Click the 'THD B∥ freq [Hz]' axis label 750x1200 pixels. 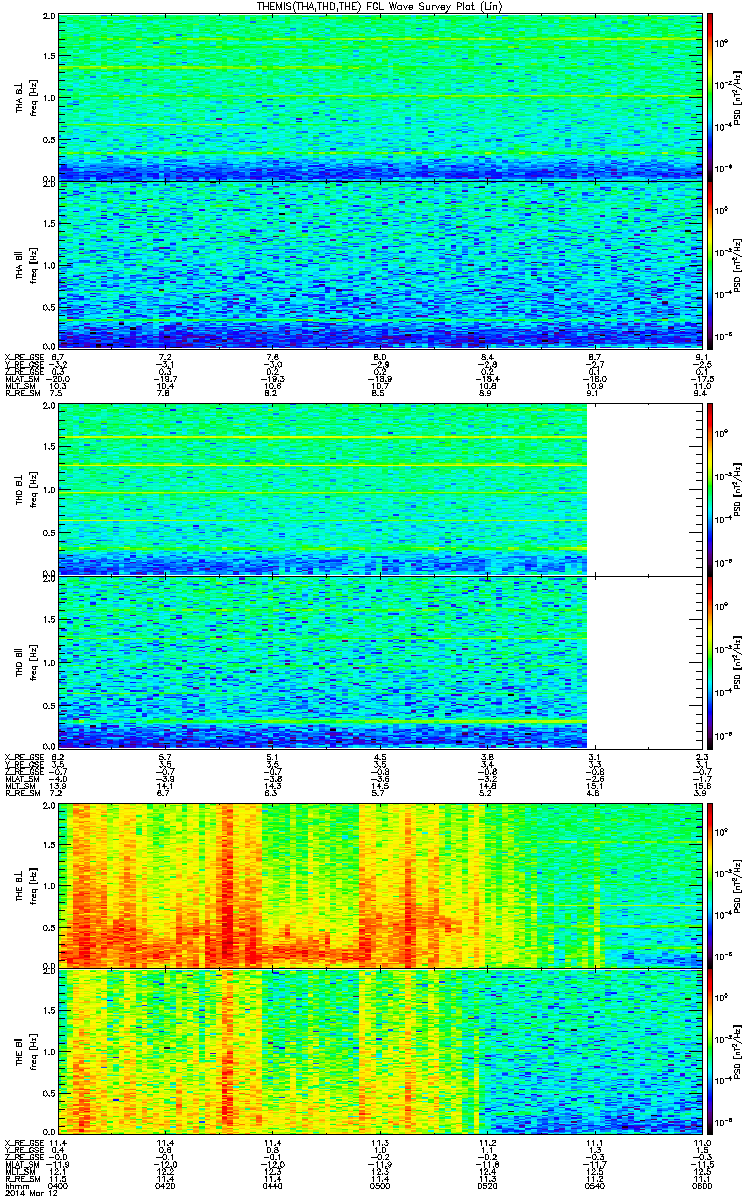click(x=25, y=661)
